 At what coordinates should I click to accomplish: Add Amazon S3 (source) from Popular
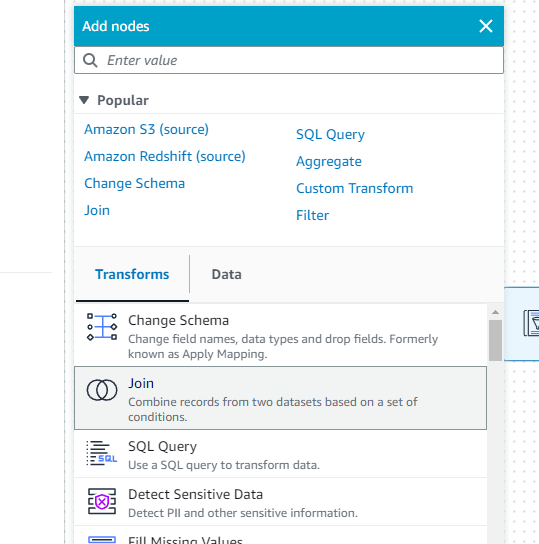tap(146, 129)
